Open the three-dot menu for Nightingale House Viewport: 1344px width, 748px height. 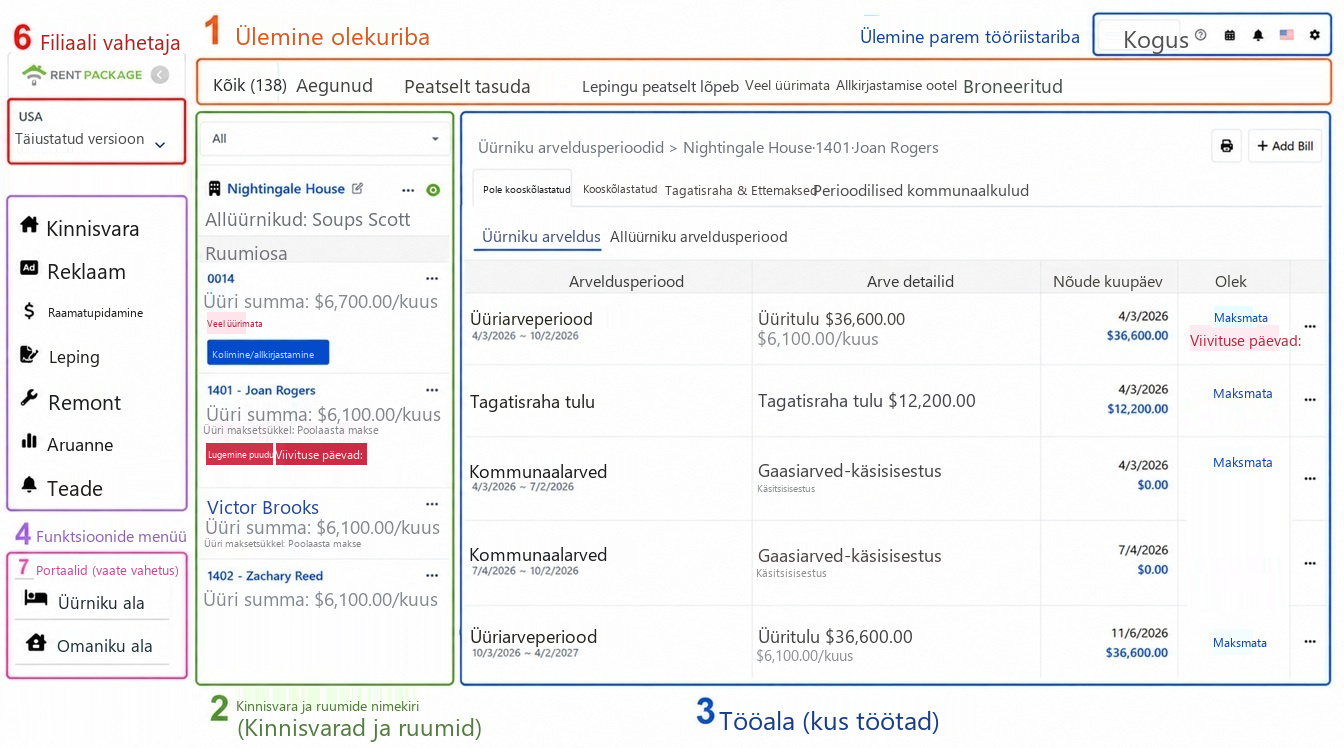[408, 189]
